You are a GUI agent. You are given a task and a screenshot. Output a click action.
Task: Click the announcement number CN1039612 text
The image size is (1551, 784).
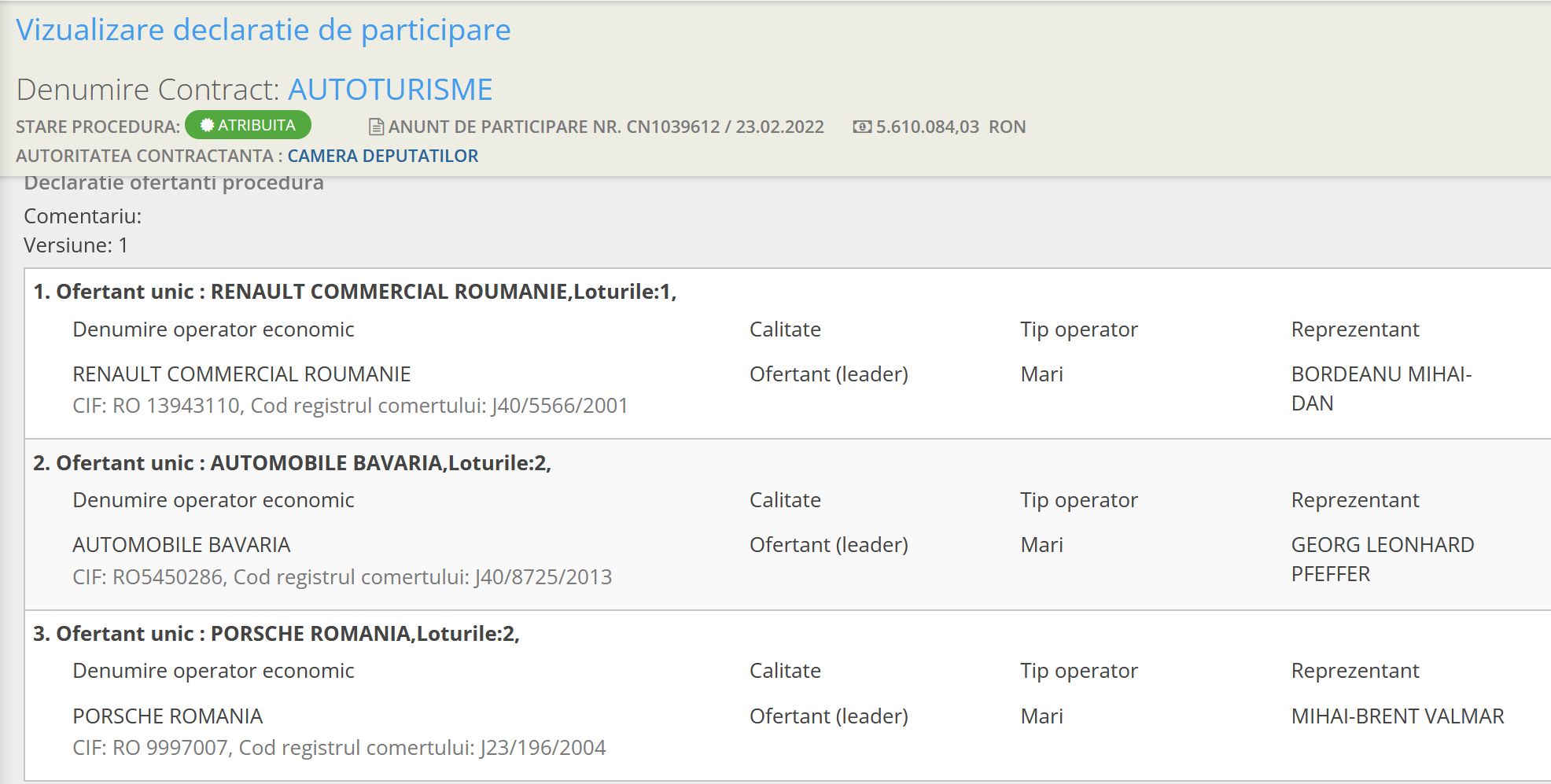point(672,127)
